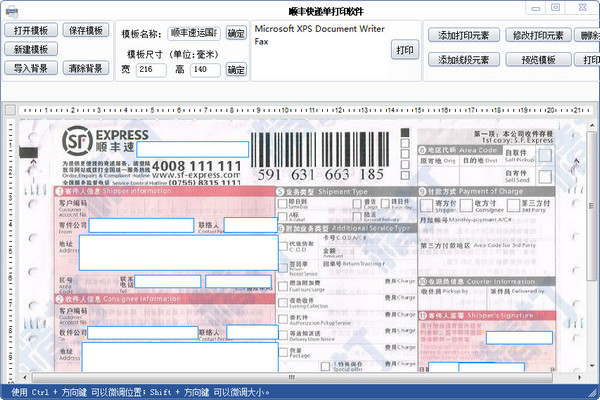Click the horizontal scrollbar right arrow
This screenshot has width=600, height=400.
tap(580, 377)
